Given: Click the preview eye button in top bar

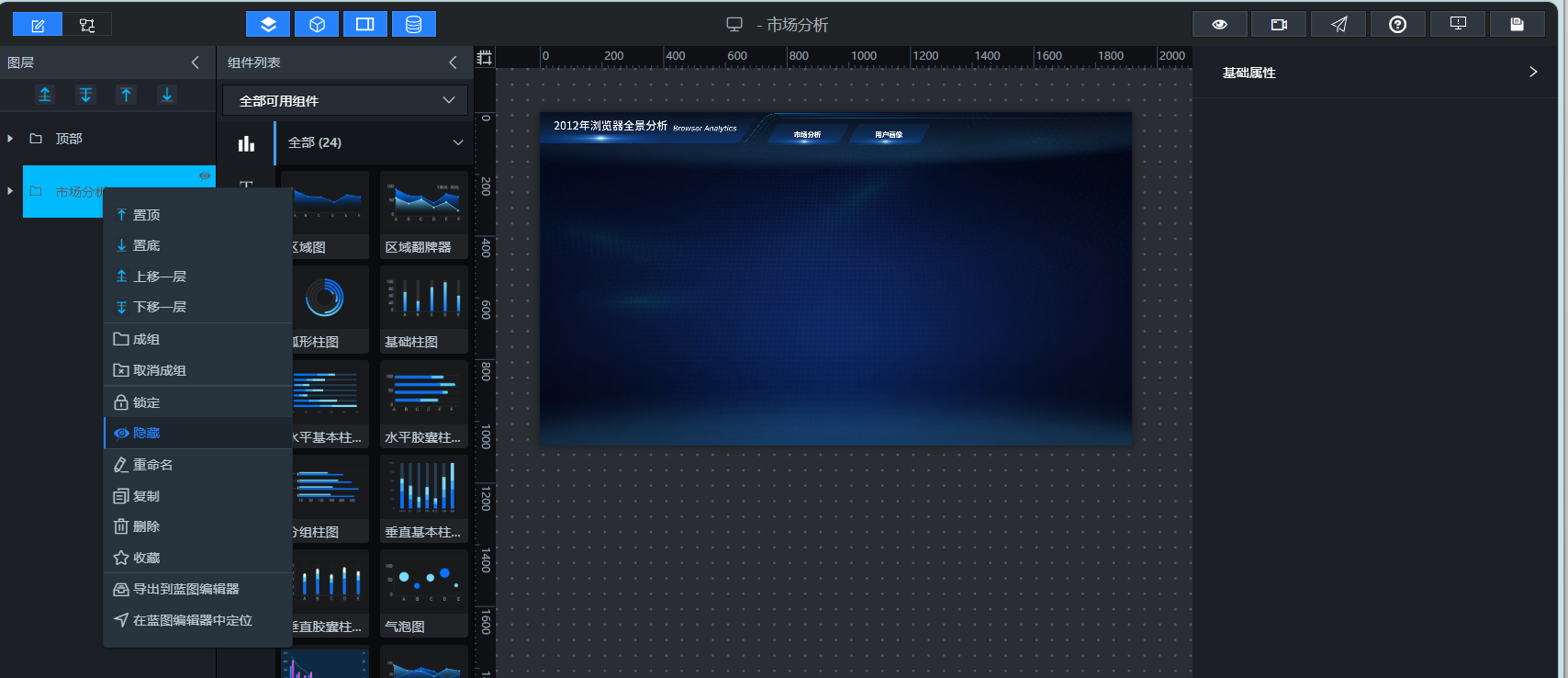Looking at the screenshot, I should (1219, 24).
